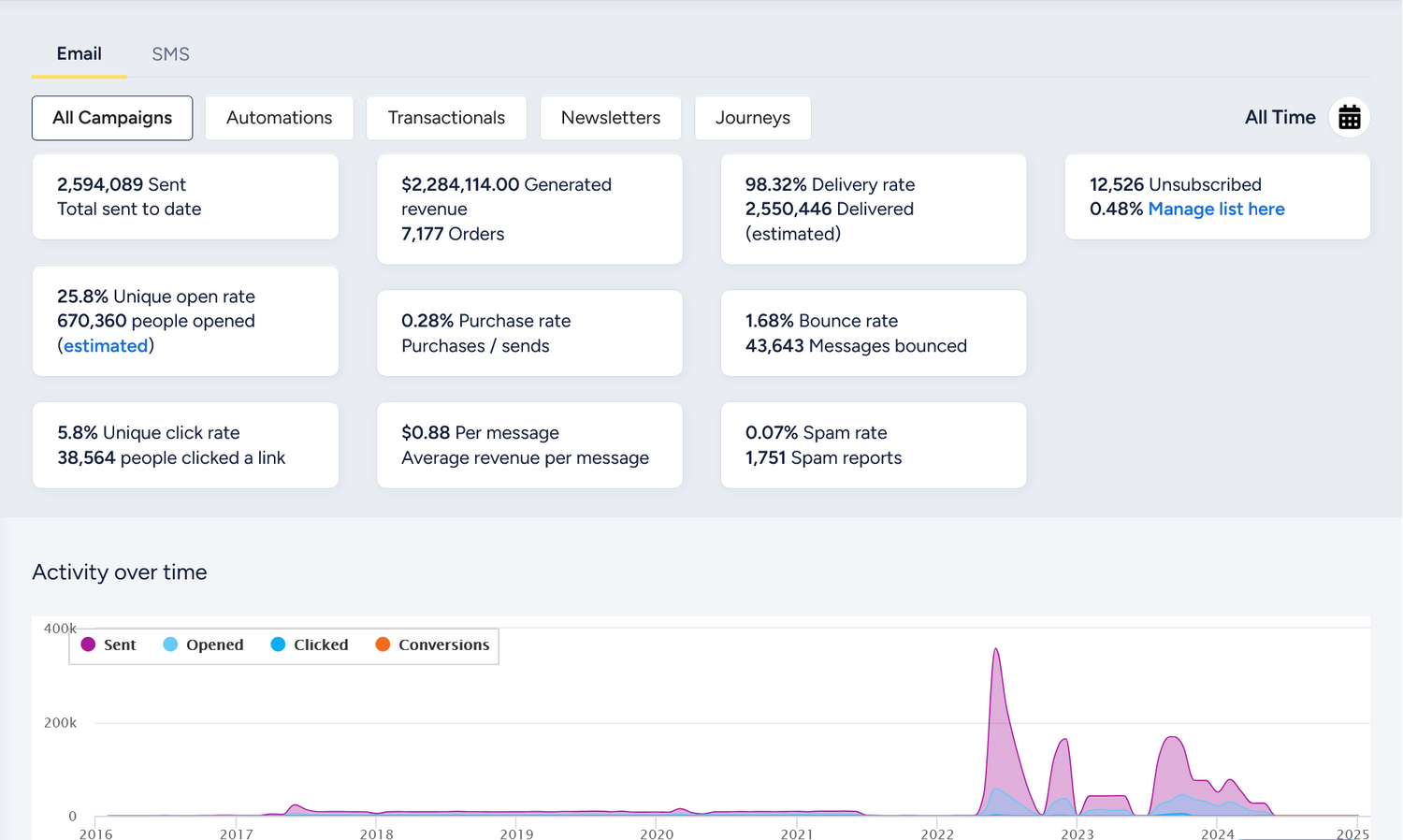Click the 2022 Sent peak on chart

click(996, 650)
